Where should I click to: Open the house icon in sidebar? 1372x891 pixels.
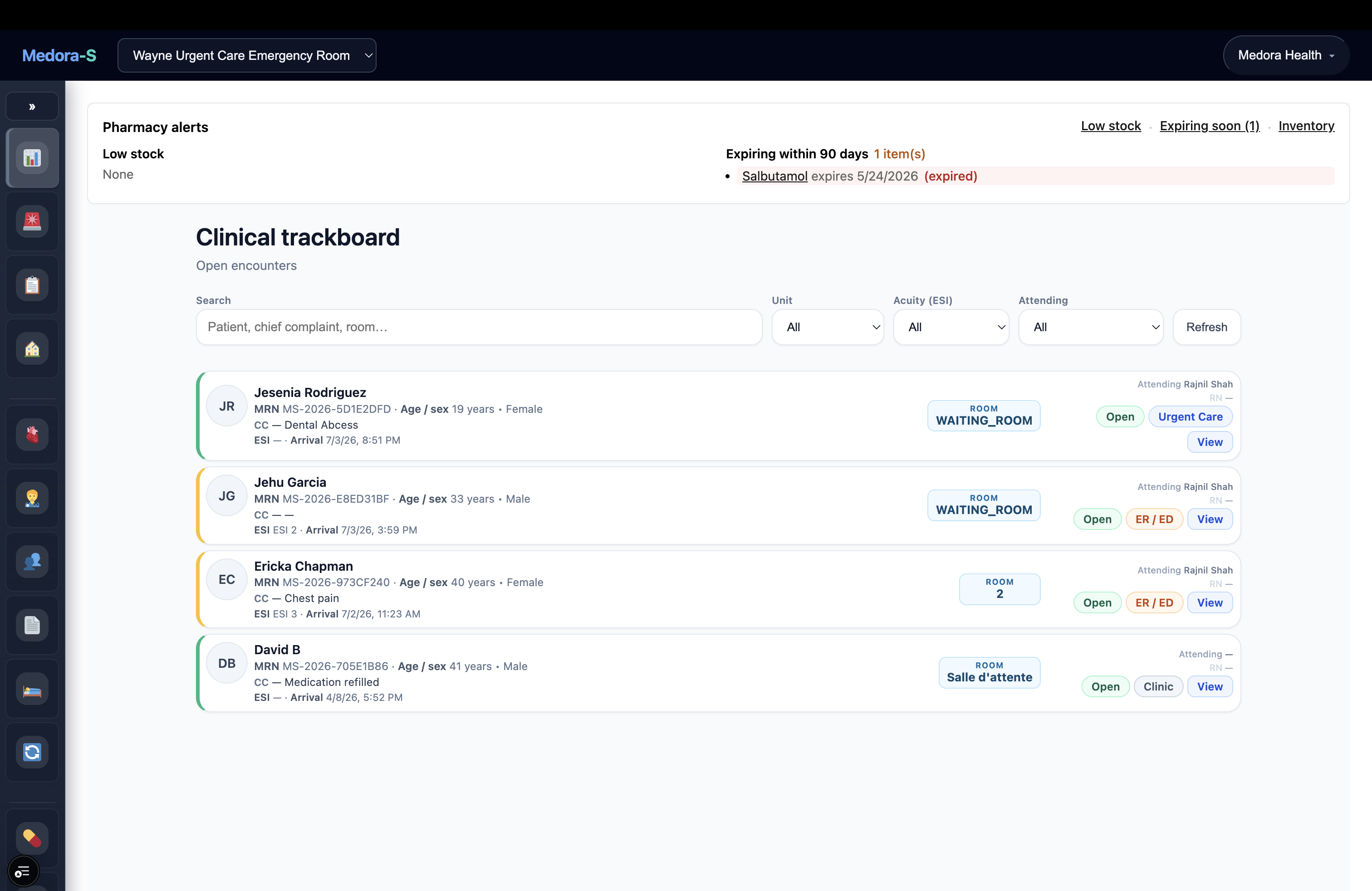[32, 348]
